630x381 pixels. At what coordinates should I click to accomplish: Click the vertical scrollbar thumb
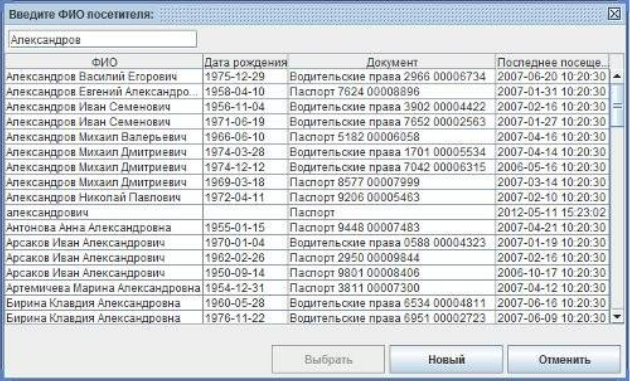(x=617, y=105)
